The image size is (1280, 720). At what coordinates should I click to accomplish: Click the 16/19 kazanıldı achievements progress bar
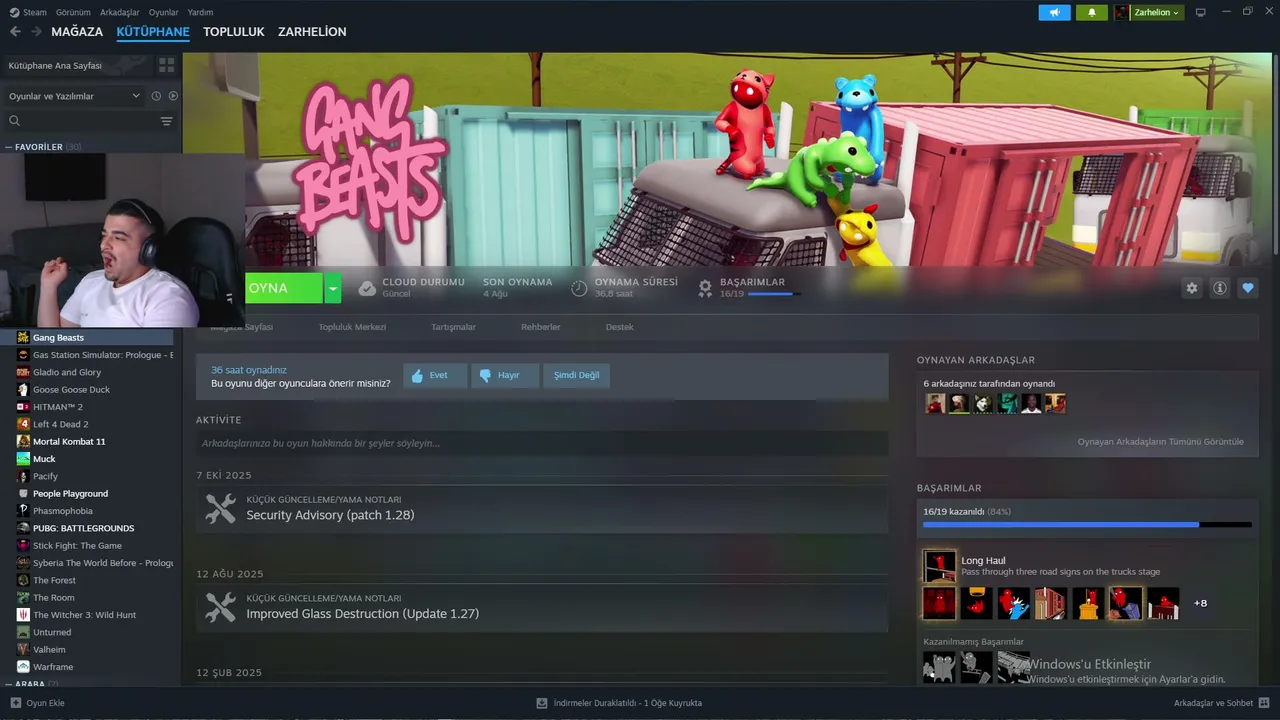pos(1087,524)
